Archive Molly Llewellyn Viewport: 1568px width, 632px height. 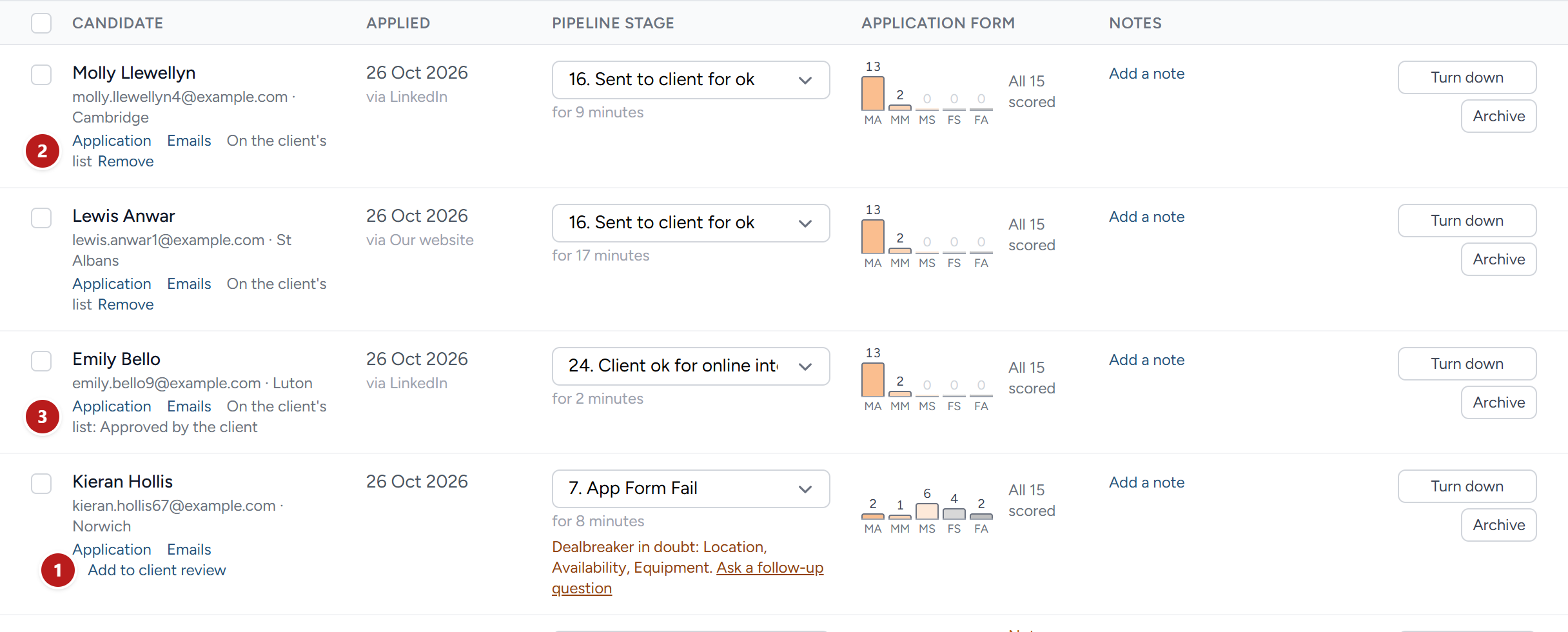1498,116
